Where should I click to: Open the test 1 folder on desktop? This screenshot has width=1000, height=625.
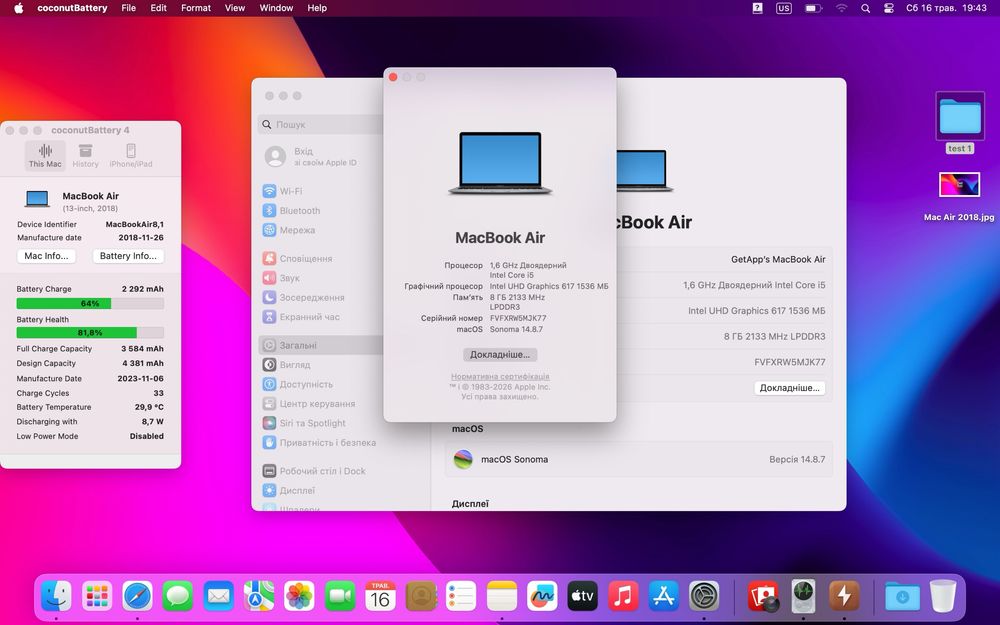960,122
